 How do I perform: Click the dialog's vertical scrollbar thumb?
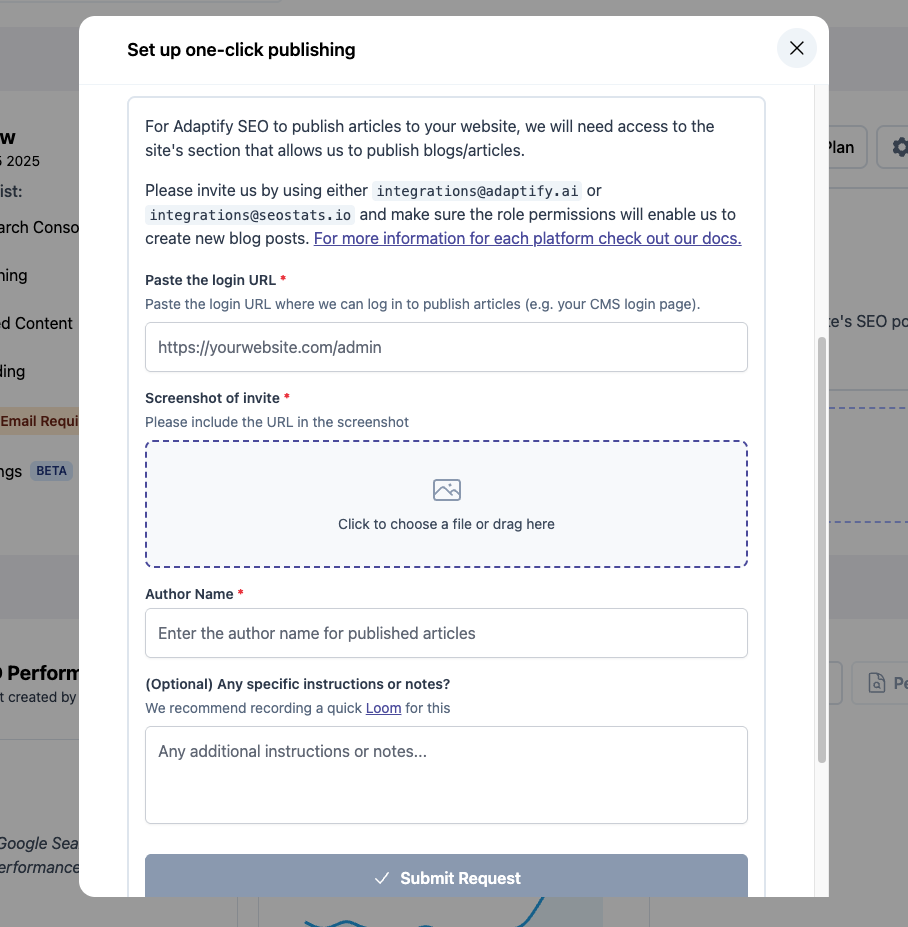click(822, 550)
